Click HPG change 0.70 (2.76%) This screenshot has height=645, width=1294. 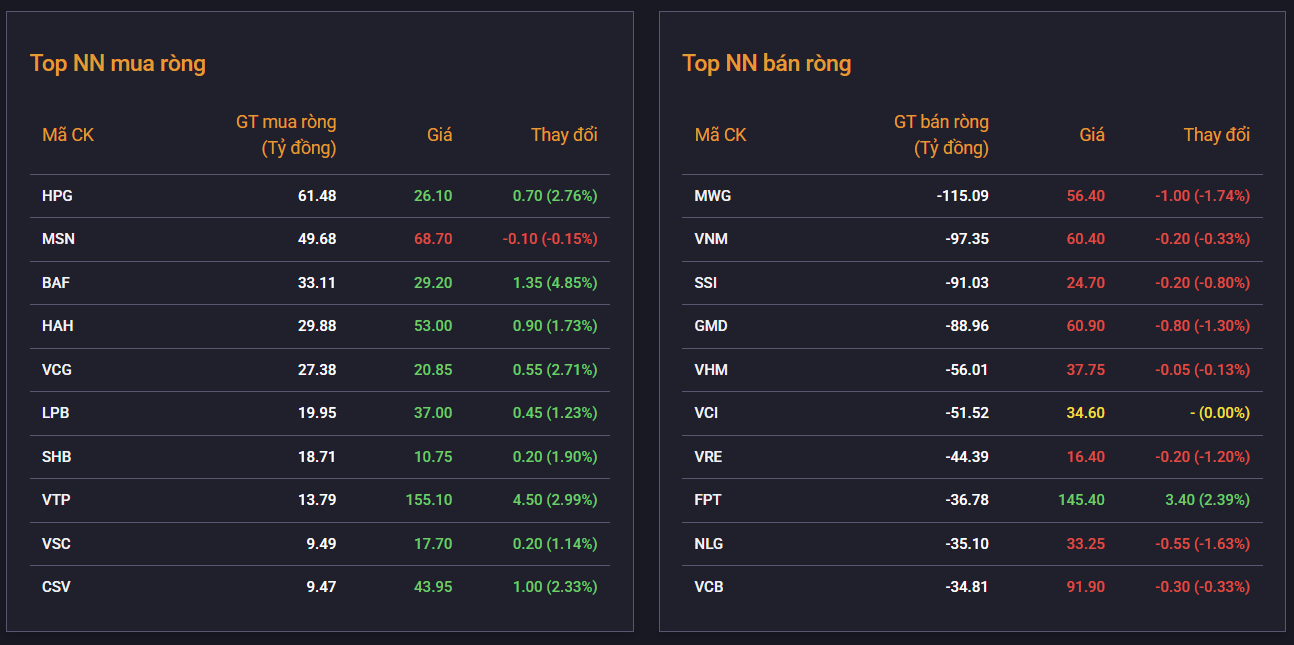click(555, 196)
